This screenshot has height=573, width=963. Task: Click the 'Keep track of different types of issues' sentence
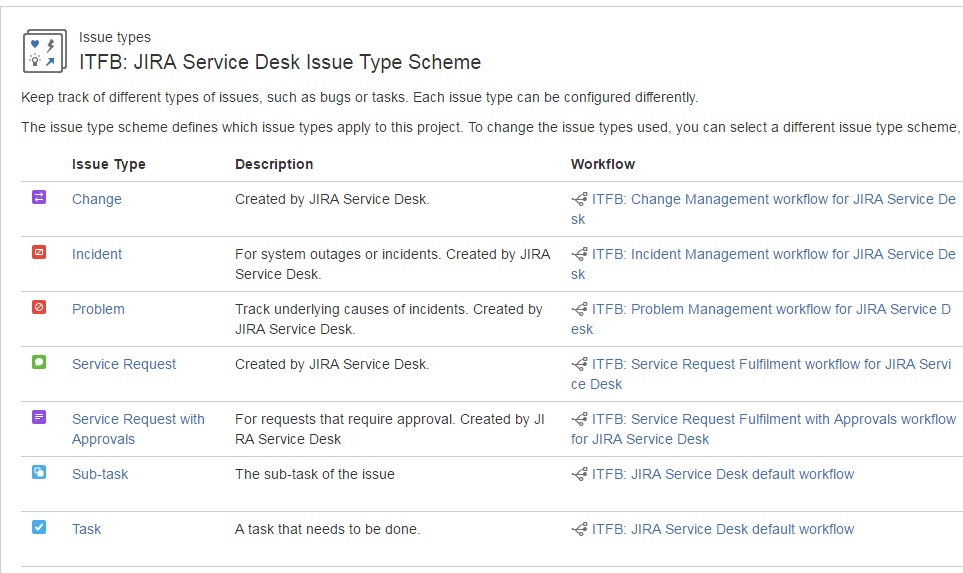pos(359,98)
